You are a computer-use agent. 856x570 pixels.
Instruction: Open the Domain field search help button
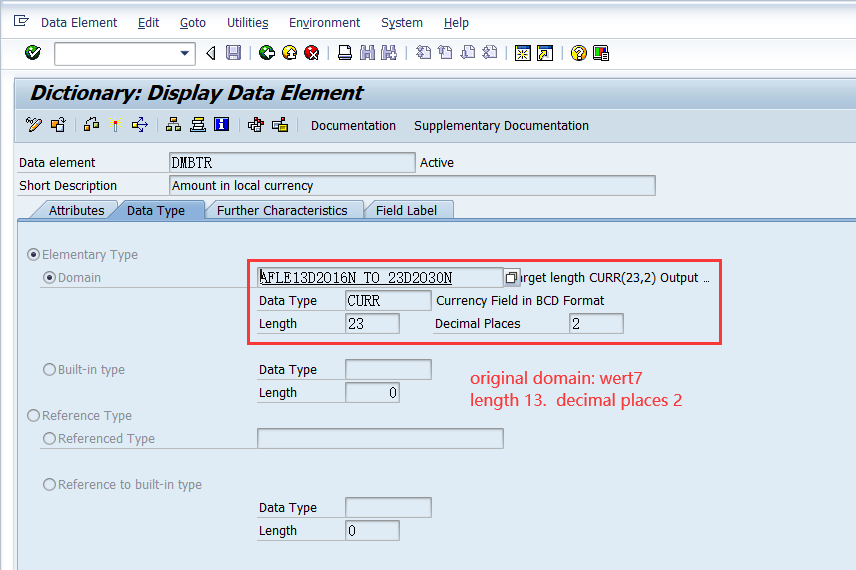[x=511, y=277]
